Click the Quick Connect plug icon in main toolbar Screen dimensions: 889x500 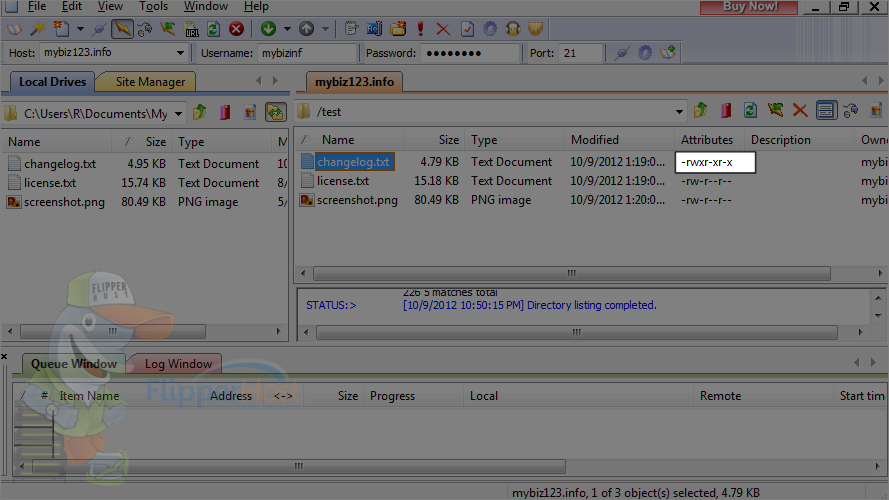tap(99, 28)
